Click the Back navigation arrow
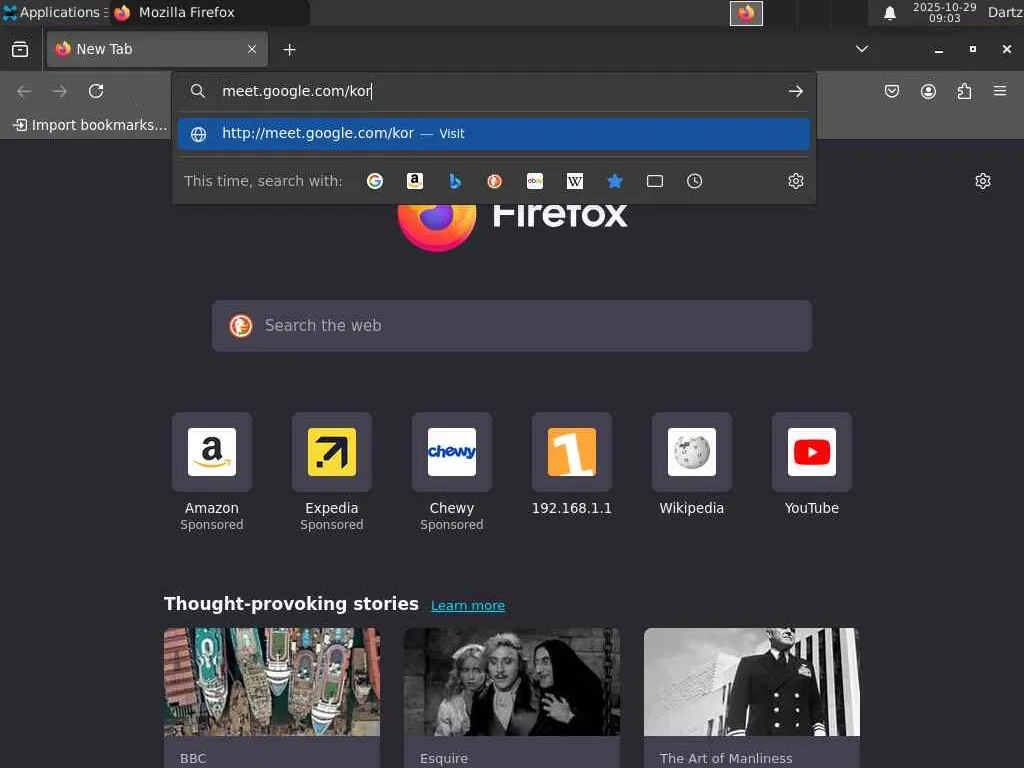Image resolution: width=1024 pixels, height=768 pixels. (x=24, y=91)
